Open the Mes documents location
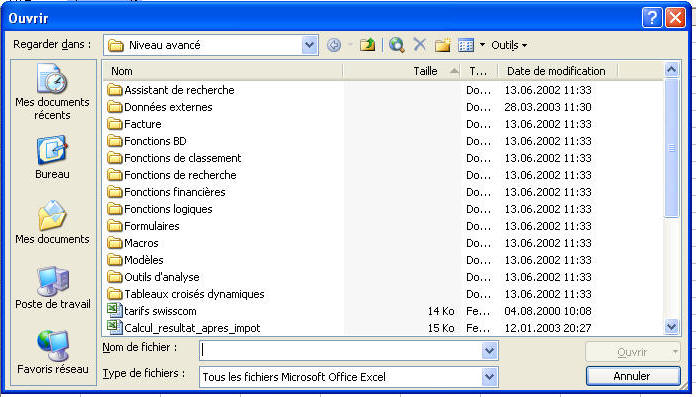Image resolution: width=696 pixels, height=397 pixels. pos(52,222)
